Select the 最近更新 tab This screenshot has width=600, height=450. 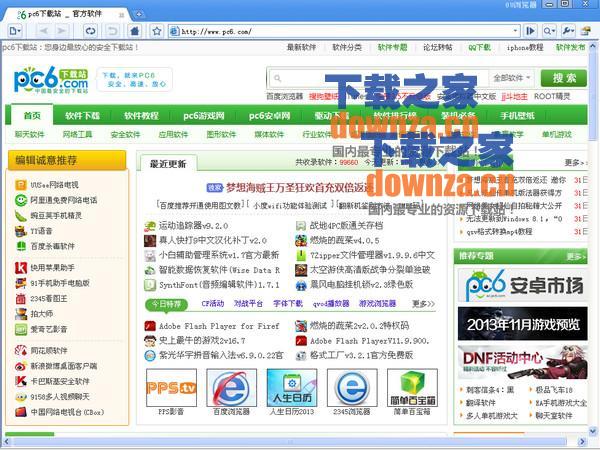pos(168,164)
